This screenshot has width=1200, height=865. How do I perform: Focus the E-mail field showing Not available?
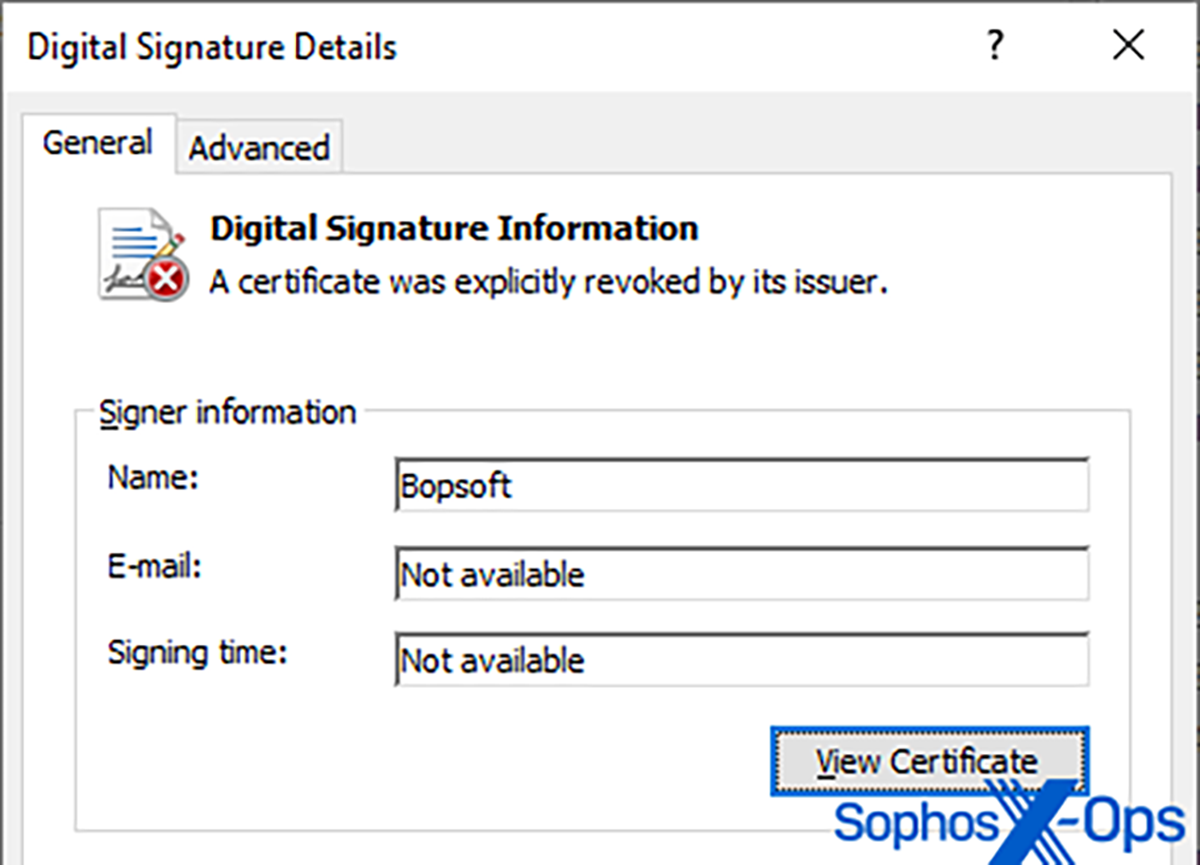741,575
